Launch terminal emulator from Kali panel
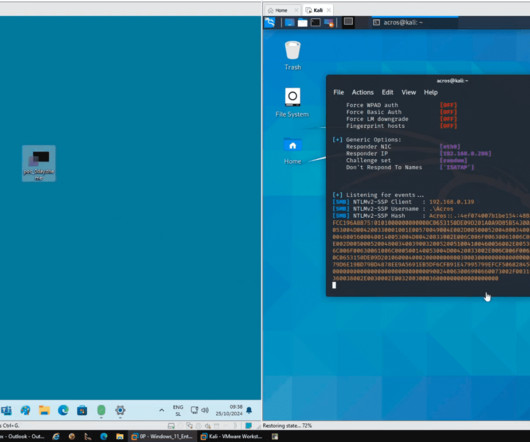The width and height of the screenshot is (530, 442). (315, 23)
